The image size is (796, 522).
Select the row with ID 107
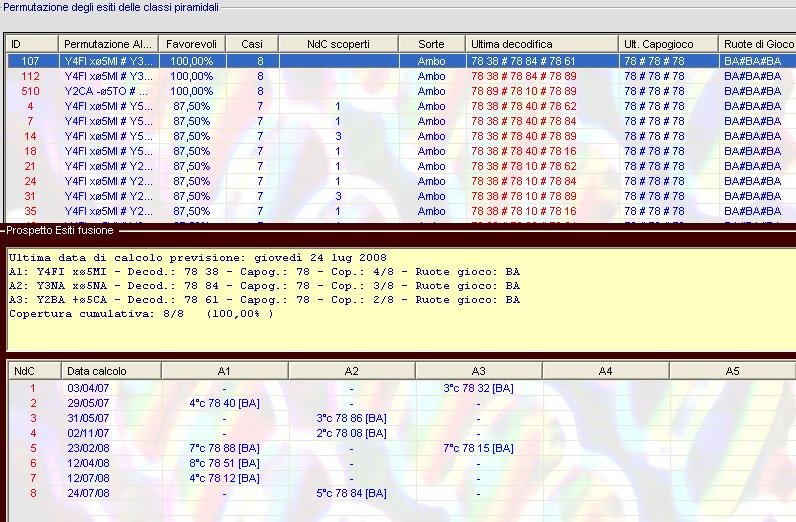coord(401,61)
